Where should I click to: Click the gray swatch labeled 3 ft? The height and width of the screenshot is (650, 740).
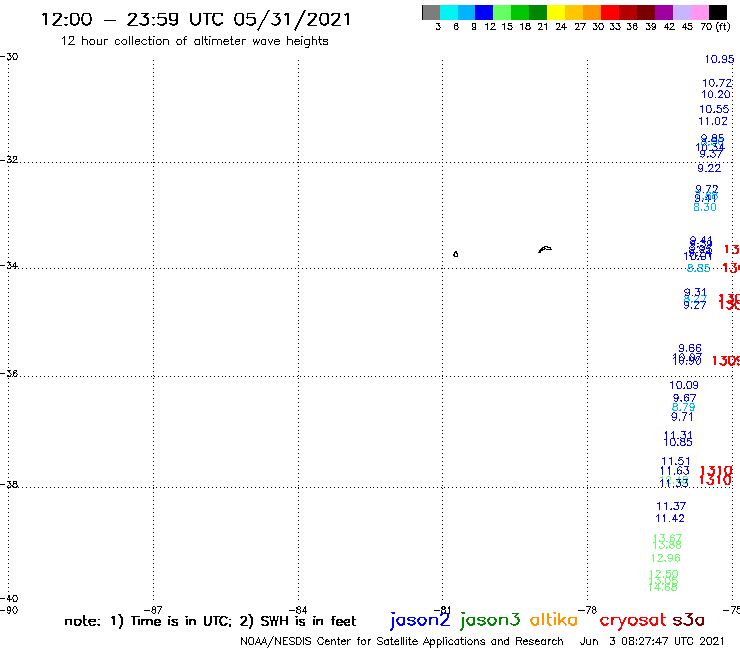point(431,12)
